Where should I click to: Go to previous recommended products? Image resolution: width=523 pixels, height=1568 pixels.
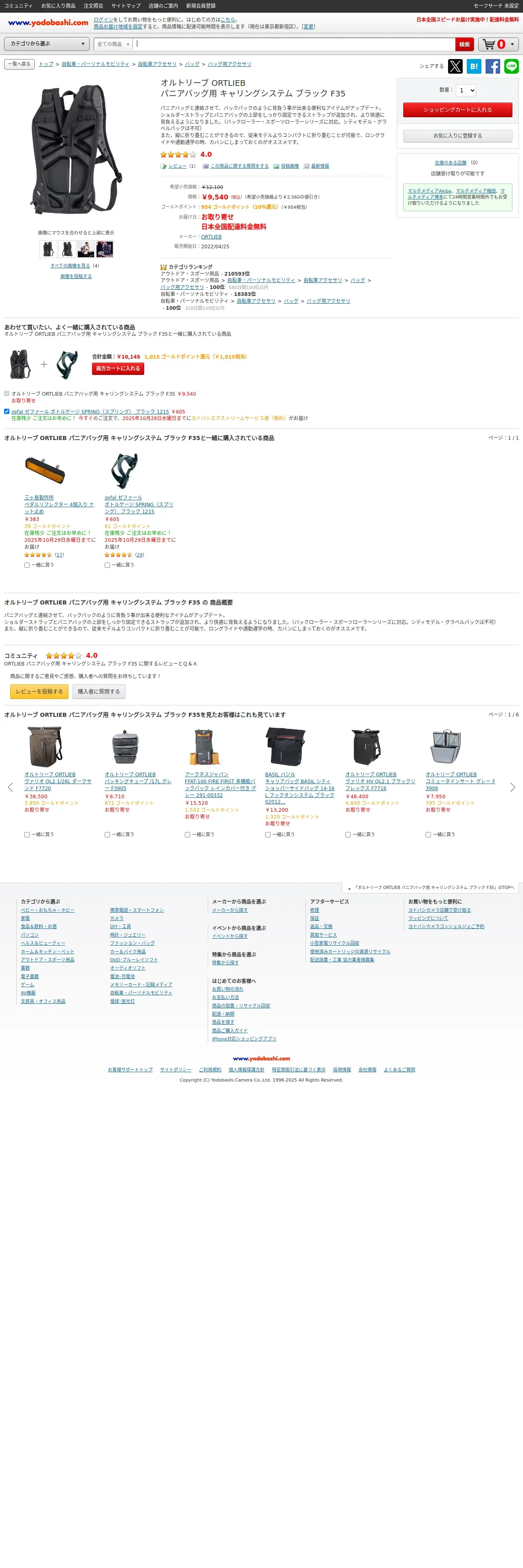pyautogui.click(x=10, y=787)
